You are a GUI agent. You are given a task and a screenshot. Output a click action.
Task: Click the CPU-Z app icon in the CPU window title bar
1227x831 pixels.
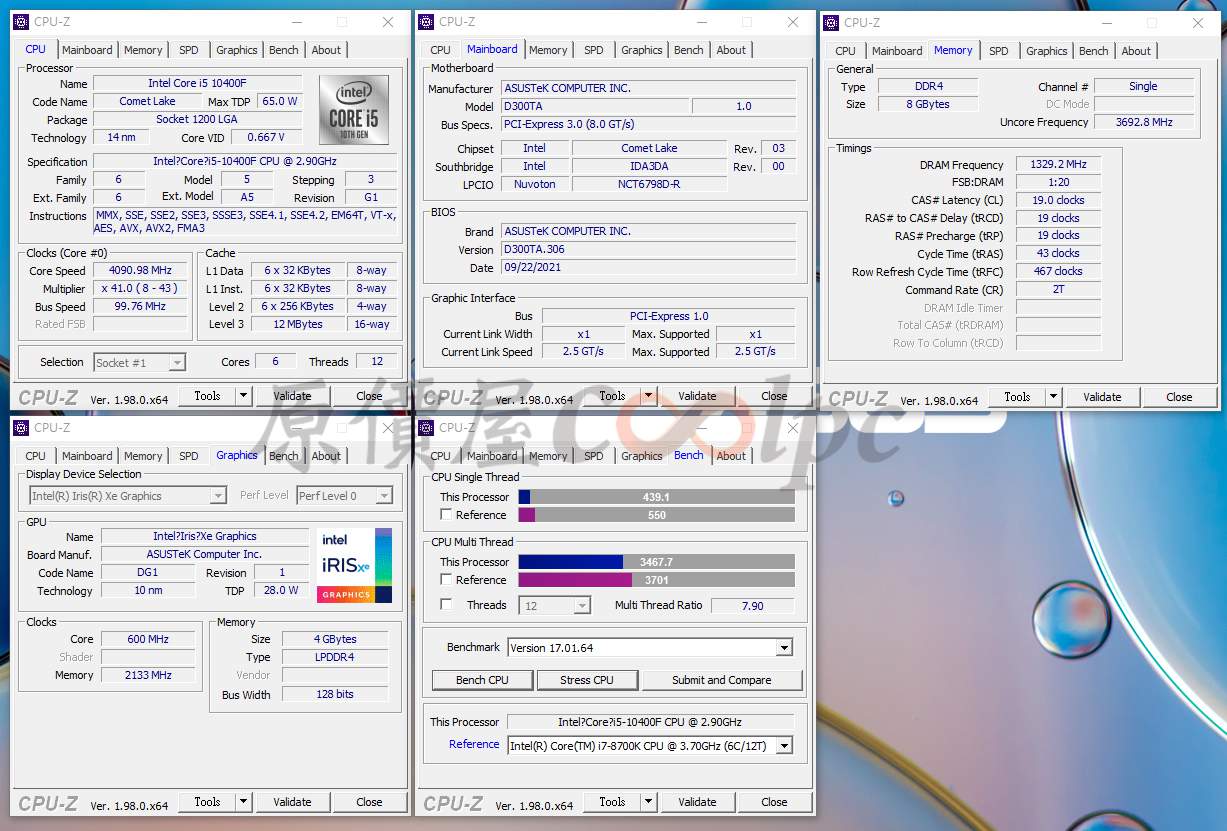click(21, 22)
